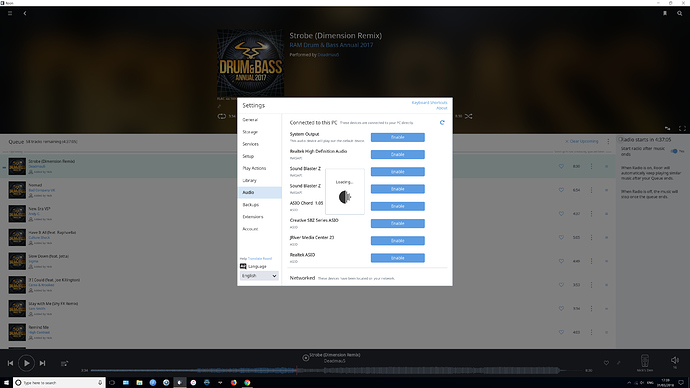
Task: Toggle the loop icon under album art
Action: tap(221, 116)
